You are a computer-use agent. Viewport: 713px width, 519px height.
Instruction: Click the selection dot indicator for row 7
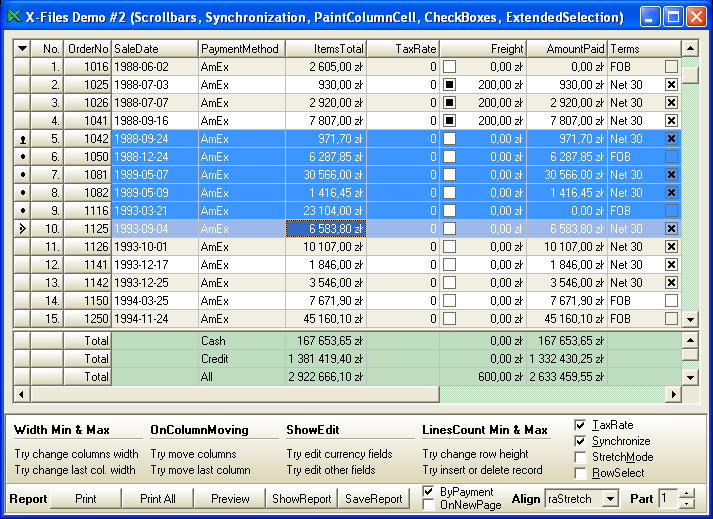click(23, 175)
